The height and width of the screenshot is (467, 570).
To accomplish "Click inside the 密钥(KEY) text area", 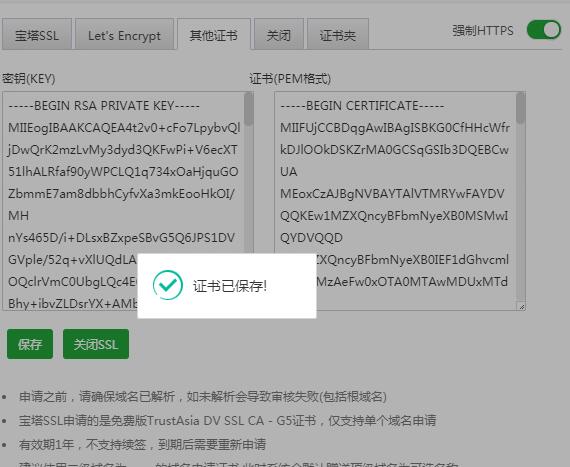I will (x=124, y=201).
